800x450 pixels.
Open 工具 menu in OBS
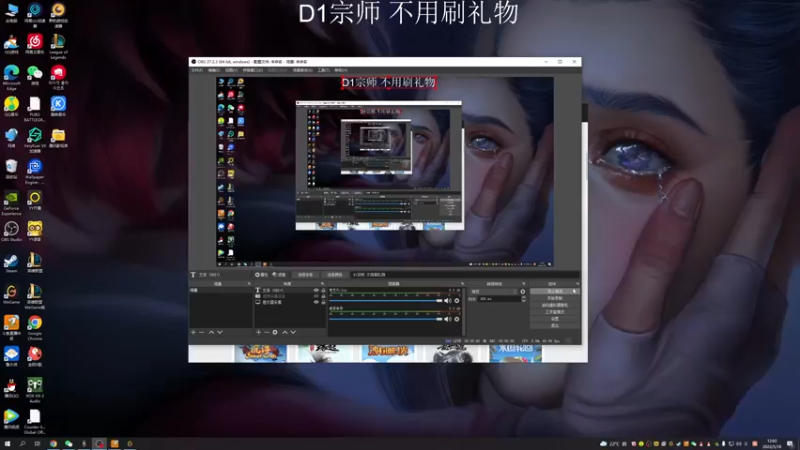tap(324, 70)
